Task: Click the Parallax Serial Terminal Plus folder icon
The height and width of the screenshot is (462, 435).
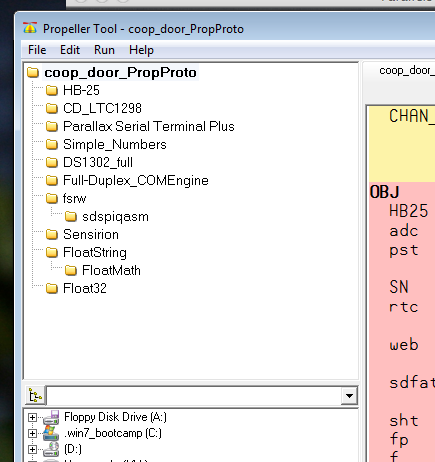Action: (x=52, y=126)
